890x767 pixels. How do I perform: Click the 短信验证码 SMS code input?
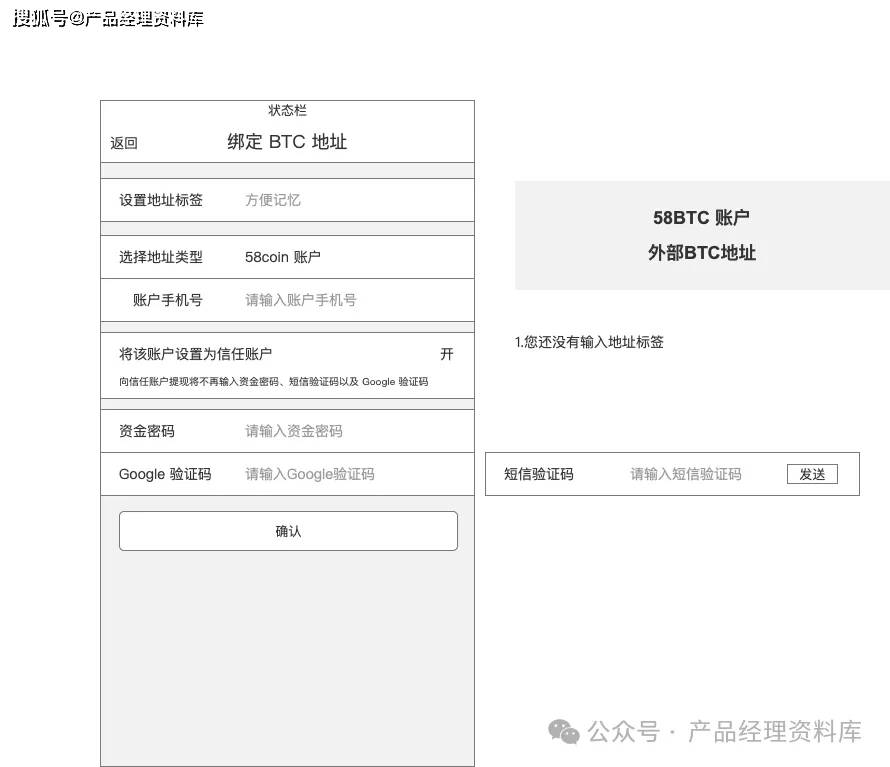click(x=684, y=474)
